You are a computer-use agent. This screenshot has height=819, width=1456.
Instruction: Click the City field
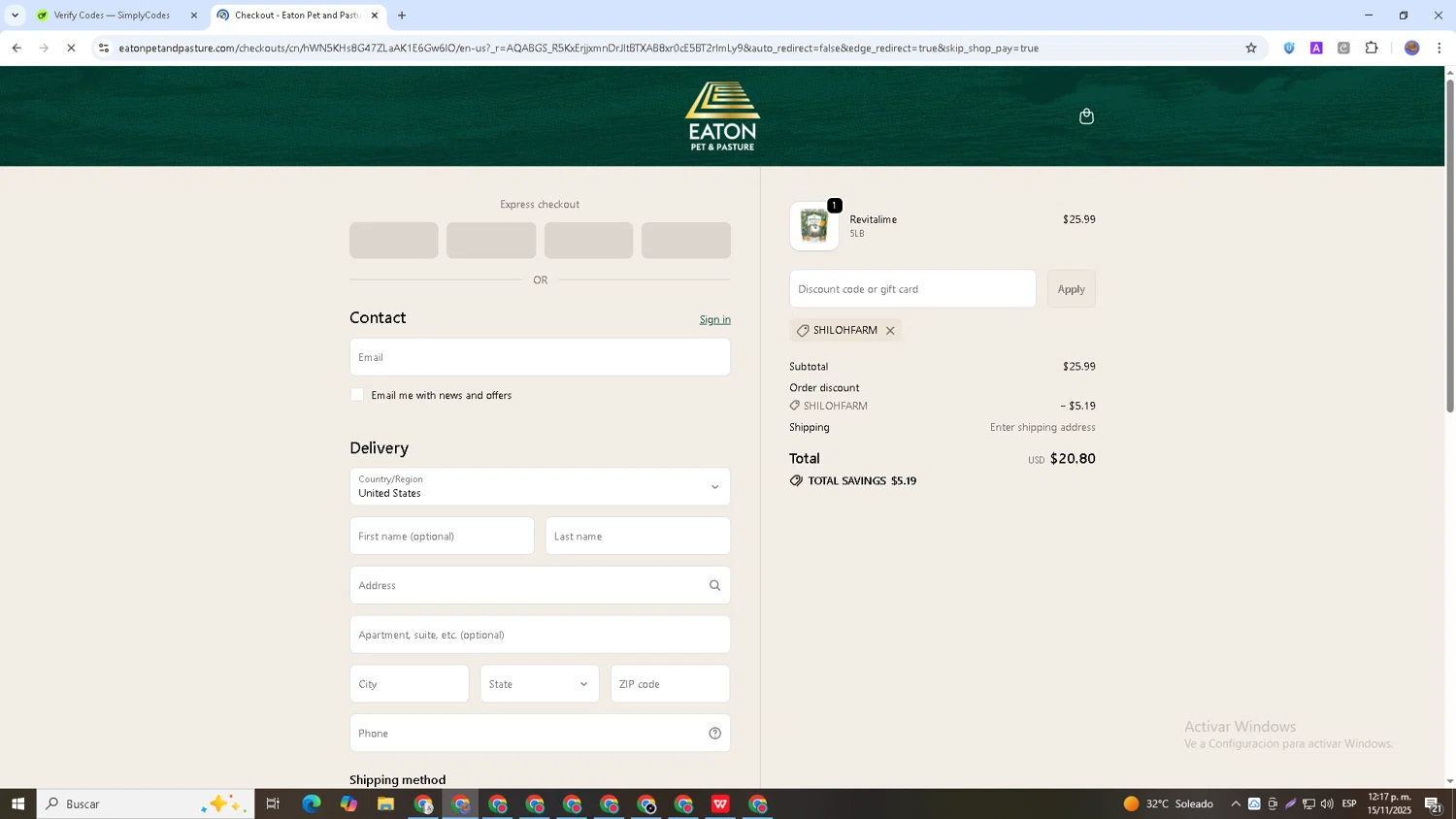(x=410, y=684)
